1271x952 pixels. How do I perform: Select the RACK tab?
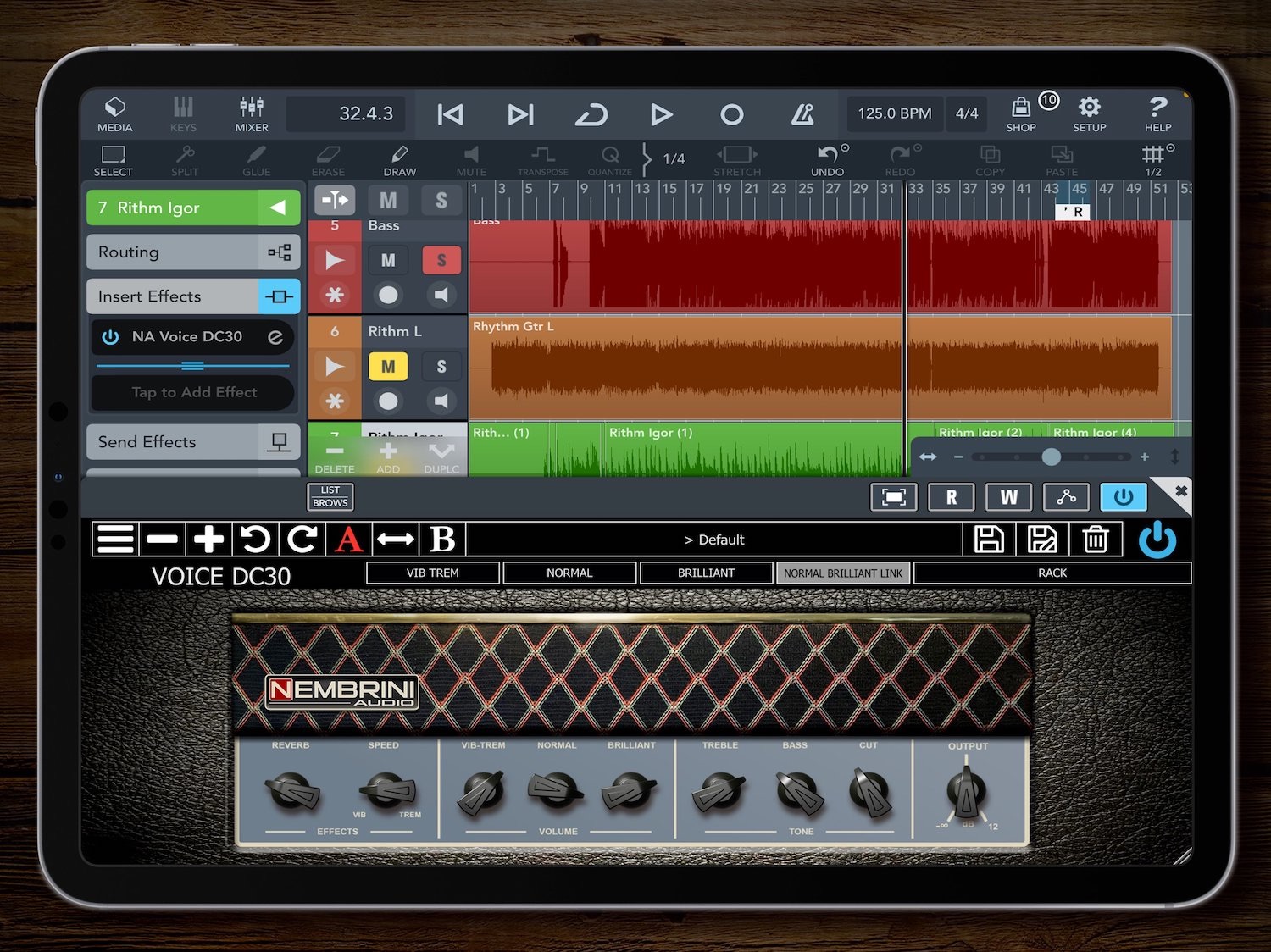pyautogui.click(x=1052, y=573)
